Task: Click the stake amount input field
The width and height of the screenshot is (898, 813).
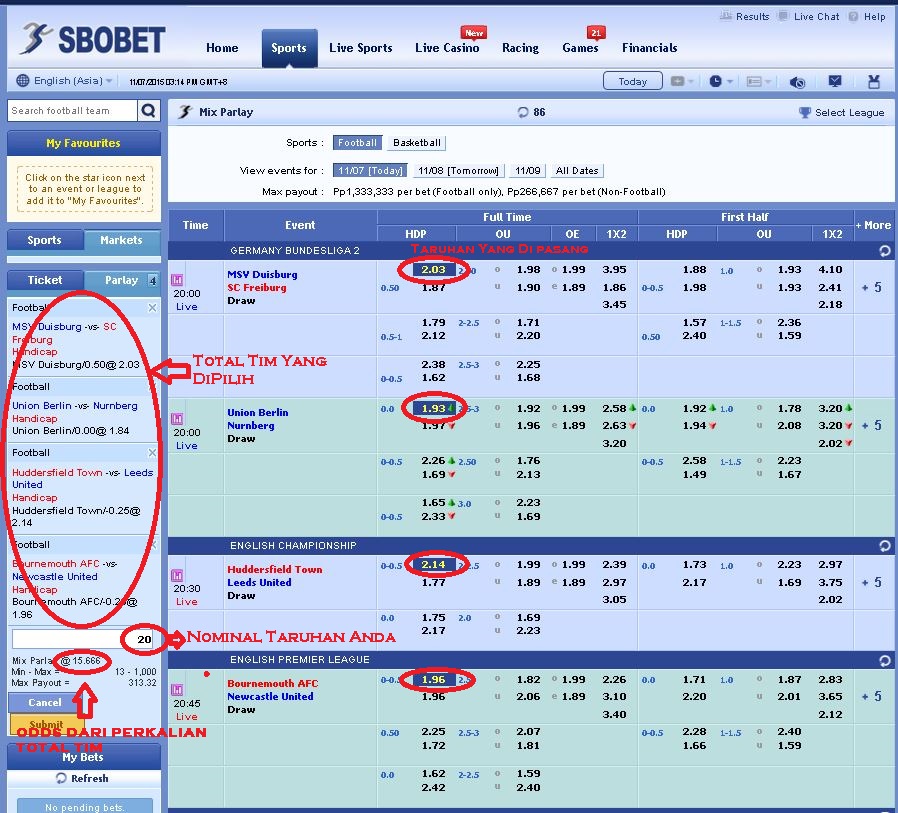Action: (x=84, y=639)
